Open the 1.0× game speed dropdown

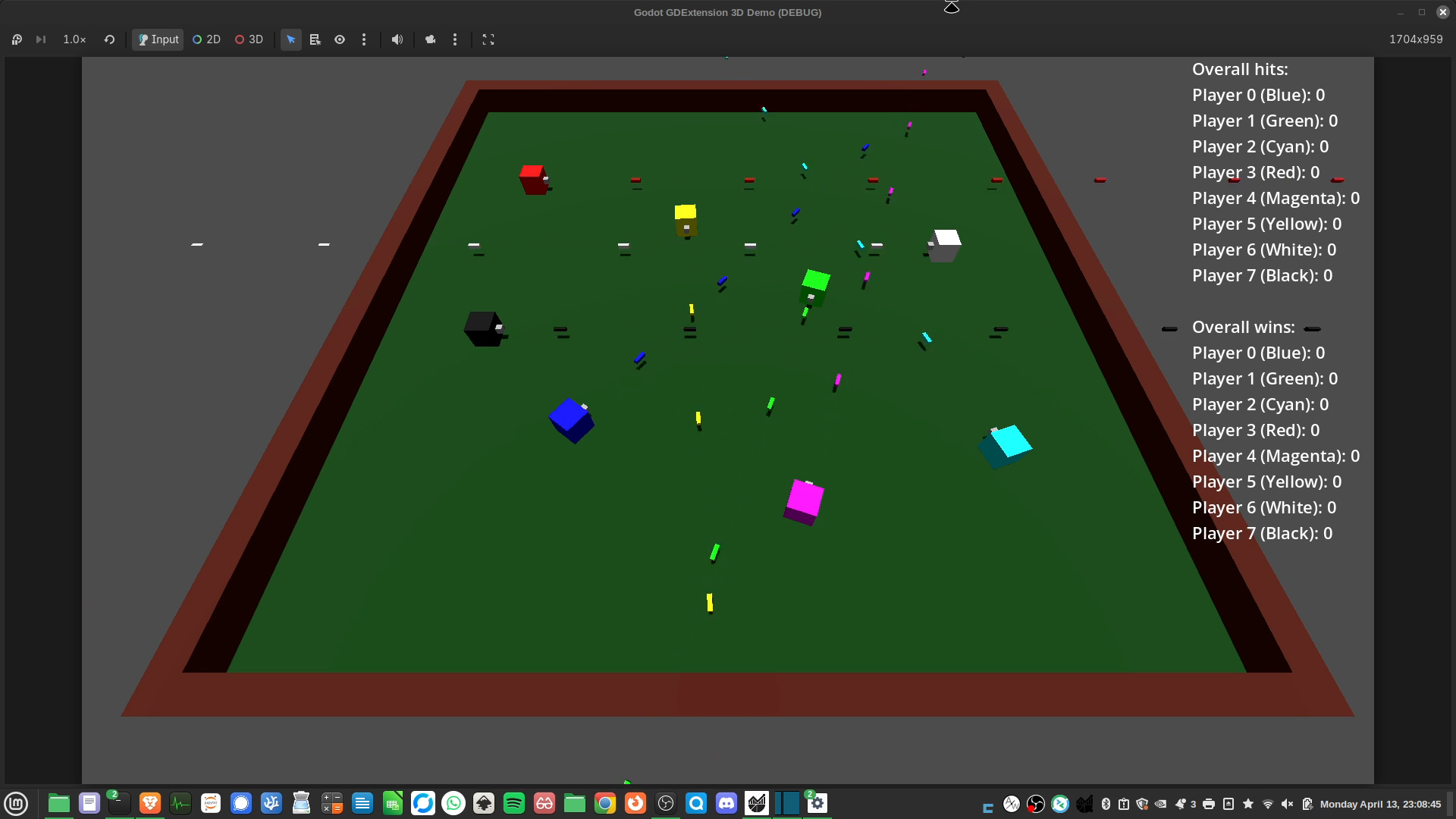tap(74, 39)
